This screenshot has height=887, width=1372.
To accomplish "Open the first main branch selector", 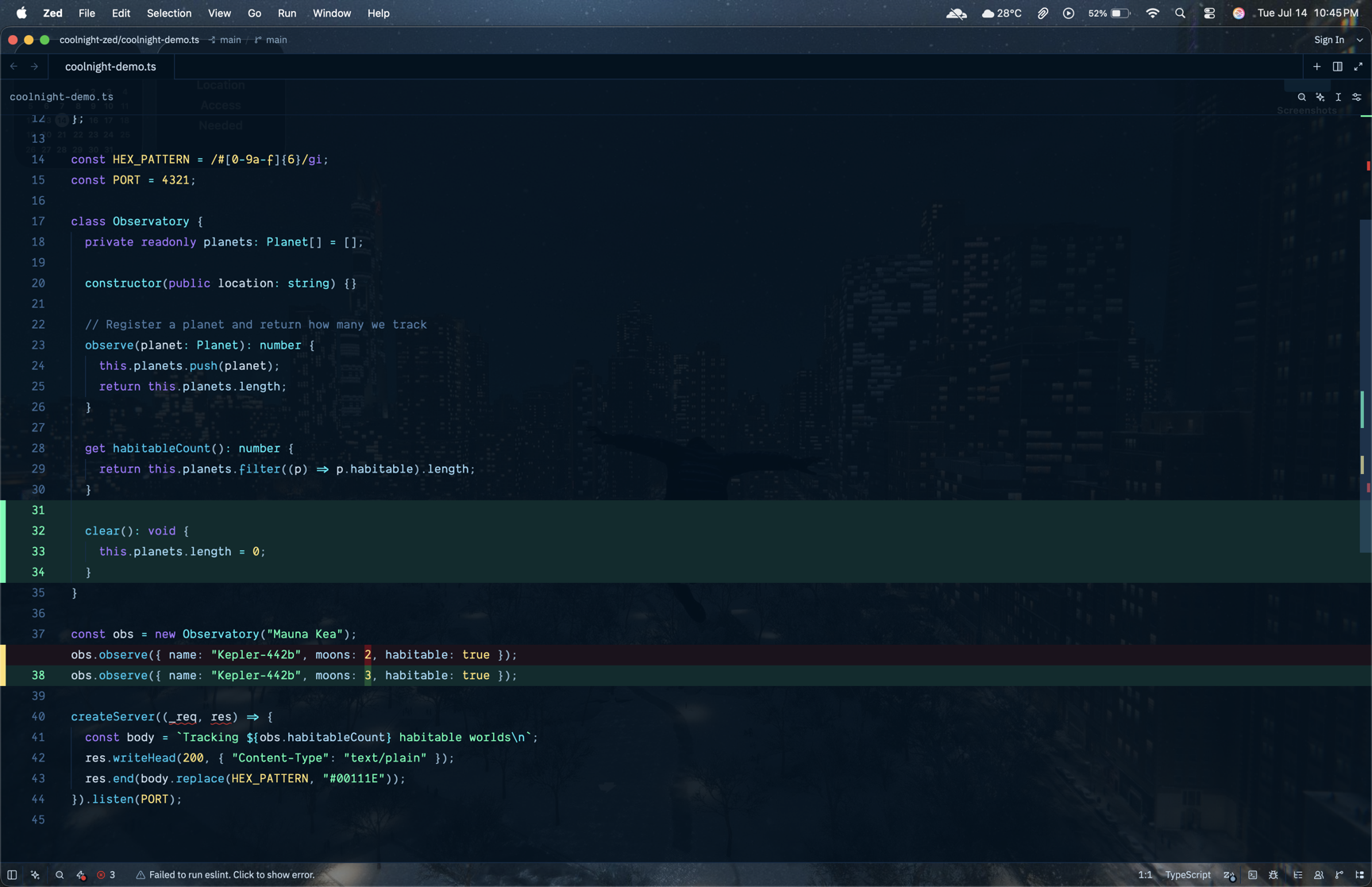I will pyautogui.click(x=225, y=40).
